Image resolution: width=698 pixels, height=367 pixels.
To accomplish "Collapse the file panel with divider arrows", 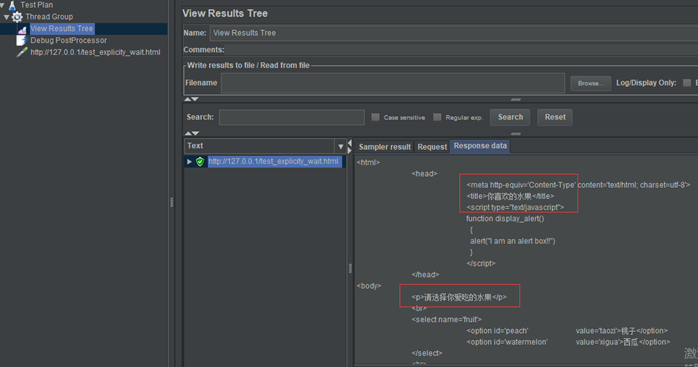I will 191,99.
